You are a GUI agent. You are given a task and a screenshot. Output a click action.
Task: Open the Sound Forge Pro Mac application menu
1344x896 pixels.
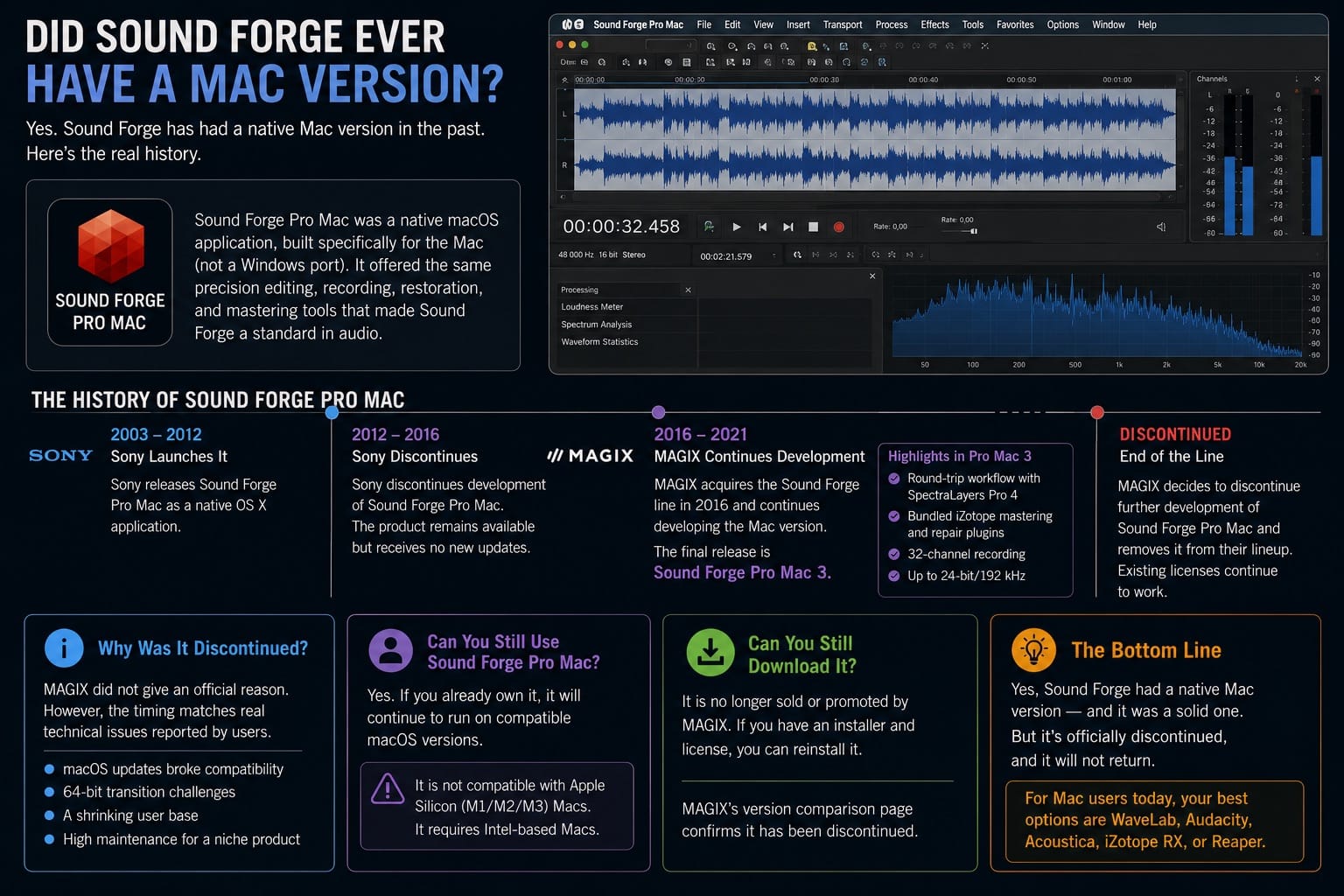(x=638, y=24)
